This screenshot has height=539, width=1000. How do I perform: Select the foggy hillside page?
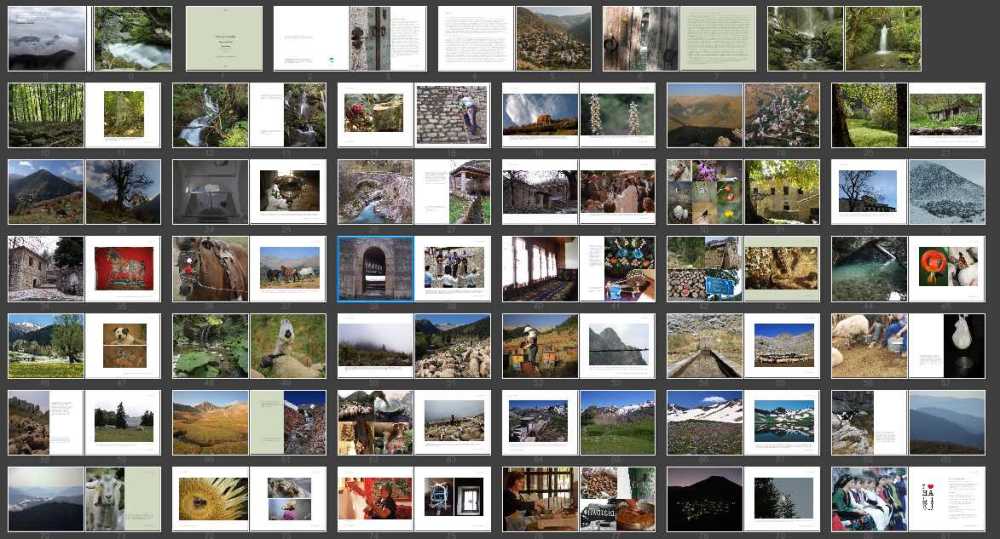(375, 346)
